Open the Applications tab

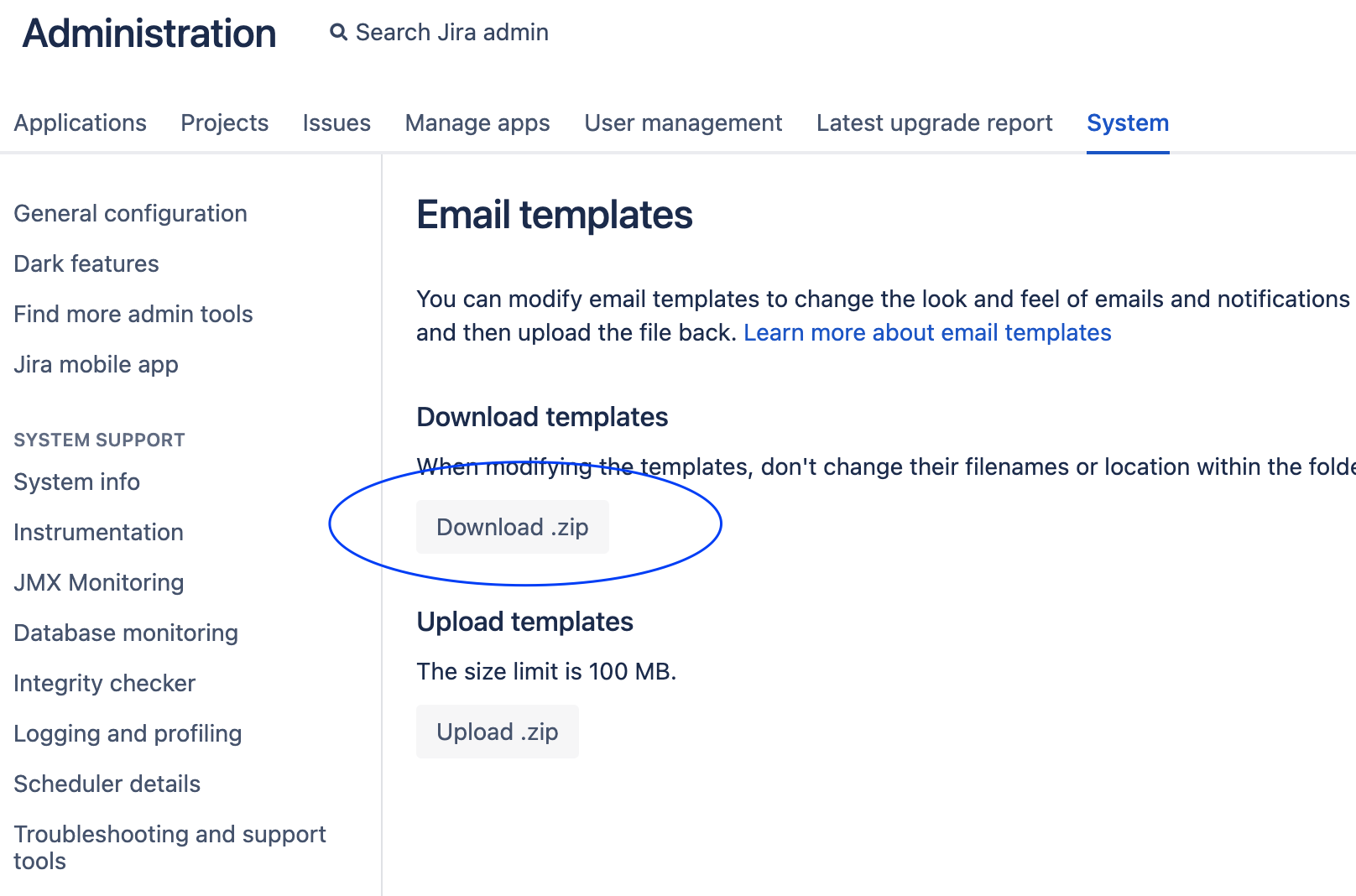[x=81, y=122]
